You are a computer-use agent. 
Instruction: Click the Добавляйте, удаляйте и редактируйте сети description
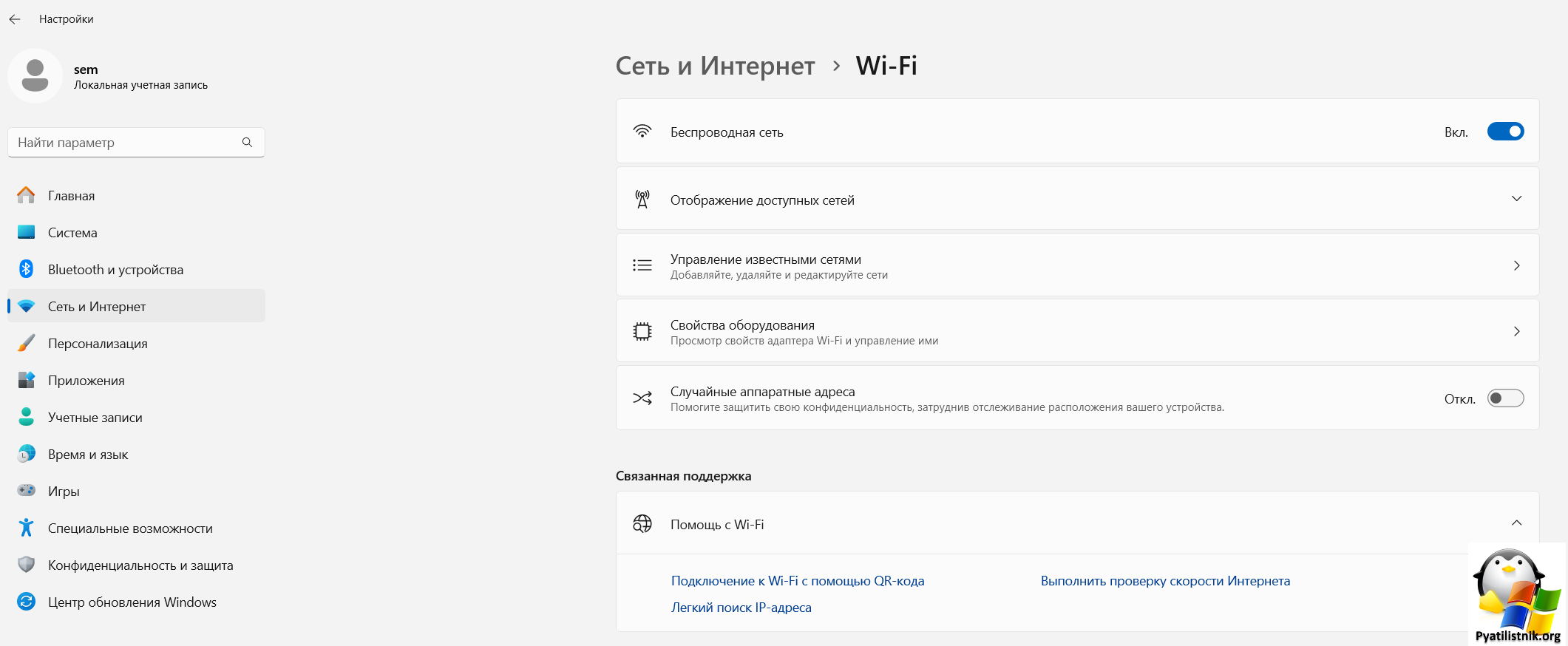779,275
